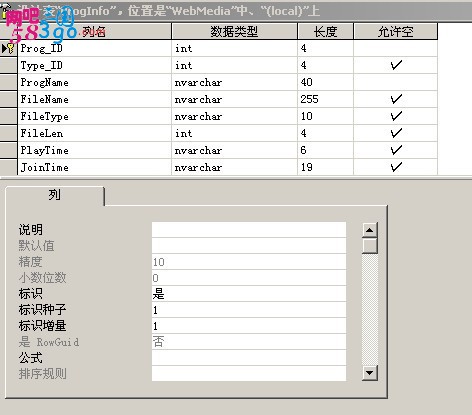Switch to the 列 properties tab
Screen dimensions: 472x415
pos(55,195)
